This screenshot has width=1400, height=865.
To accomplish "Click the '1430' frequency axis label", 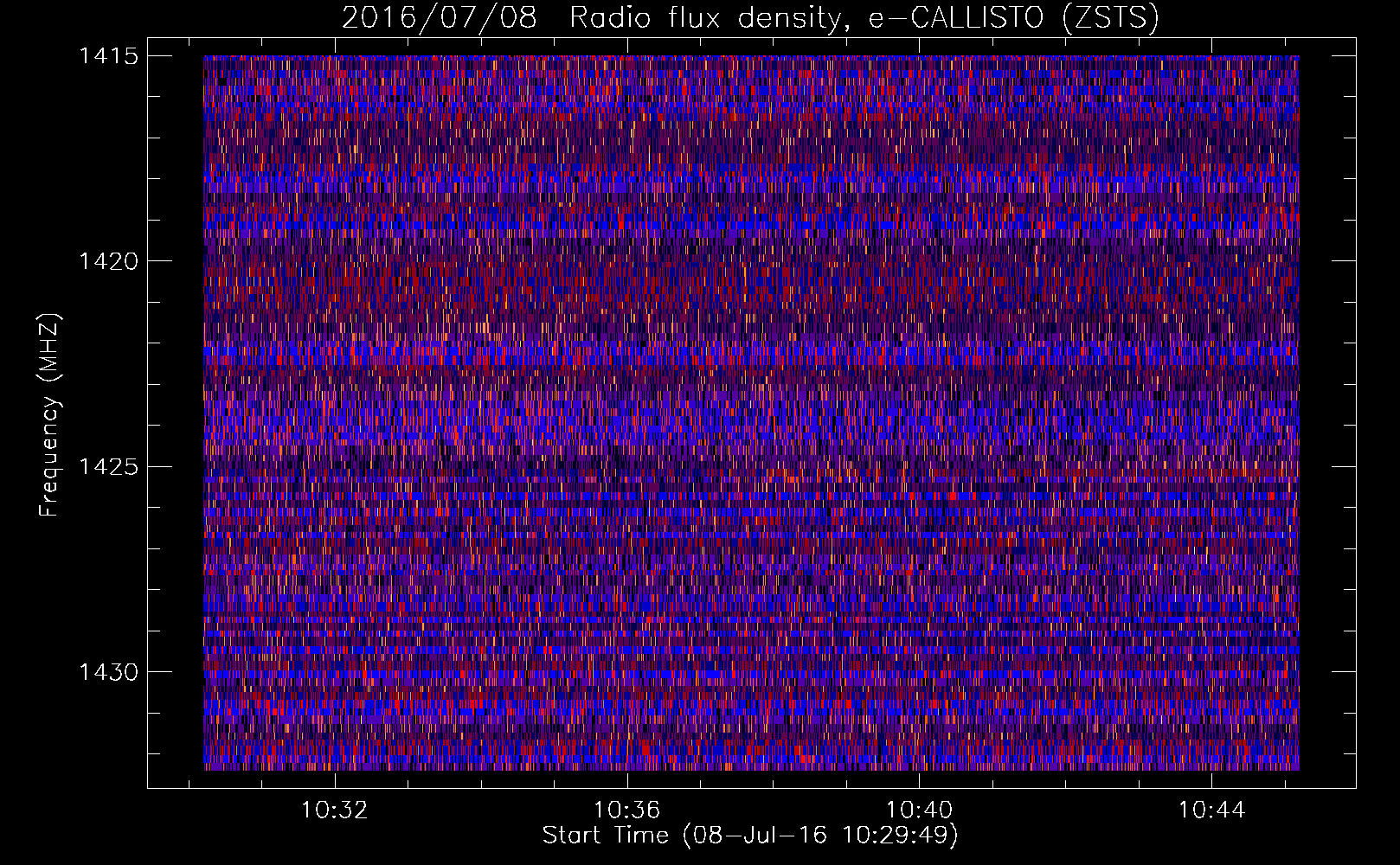I will tap(108, 672).
